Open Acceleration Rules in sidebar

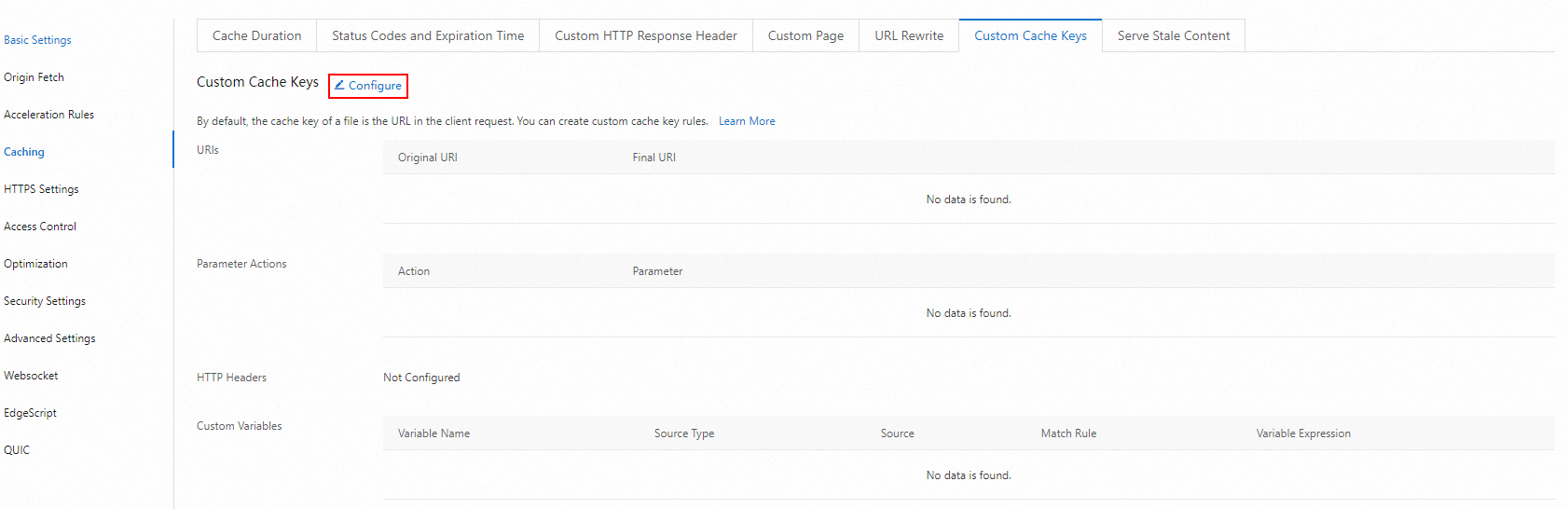click(x=48, y=115)
